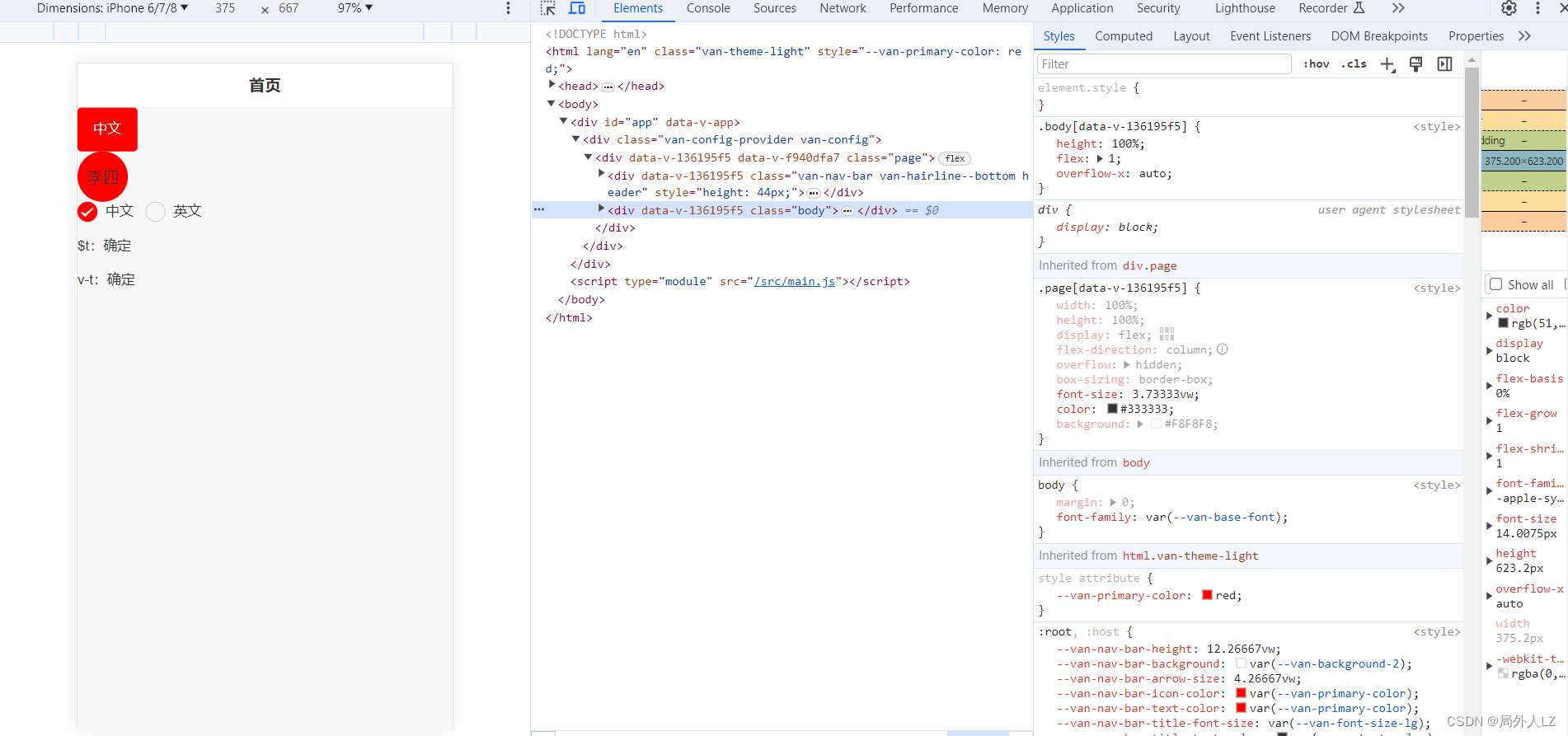This screenshot has height=736, width=1568.
Task: Collapse the div id app node
Action: tap(564, 121)
